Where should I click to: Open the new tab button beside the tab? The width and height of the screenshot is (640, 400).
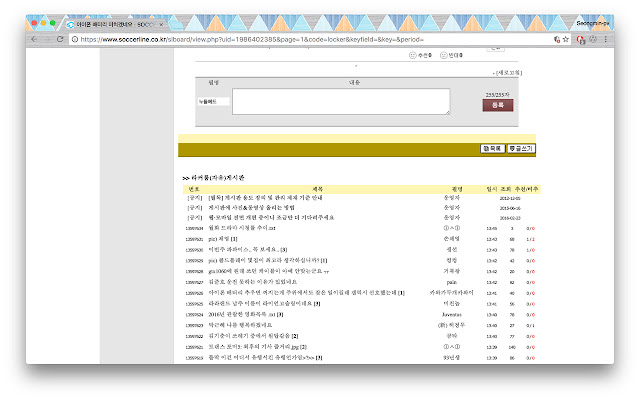point(176,24)
